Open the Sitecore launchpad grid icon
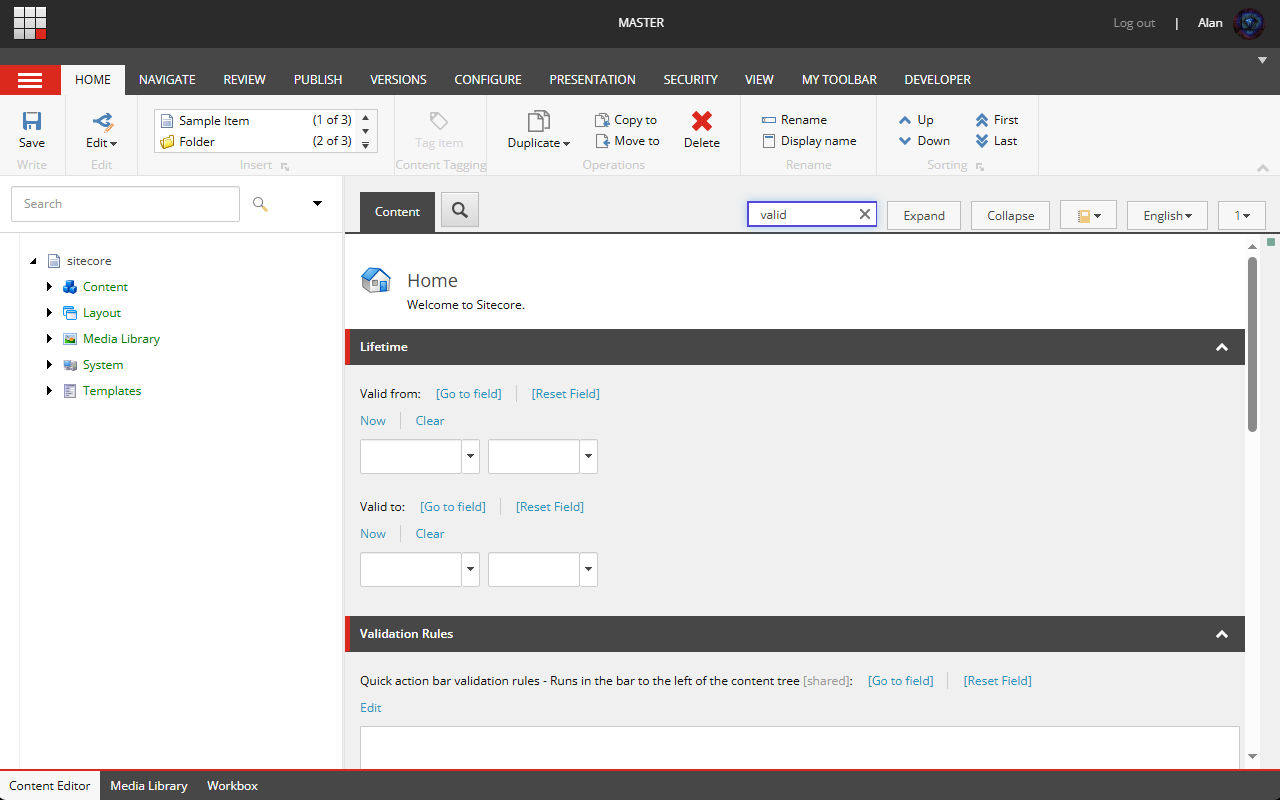This screenshot has width=1280, height=800. 30,23
